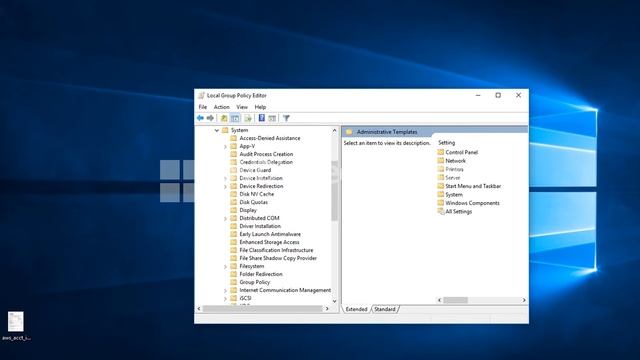Click tree pane scroll up arrow
The image size is (640, 360).
(x=335, y=130)
